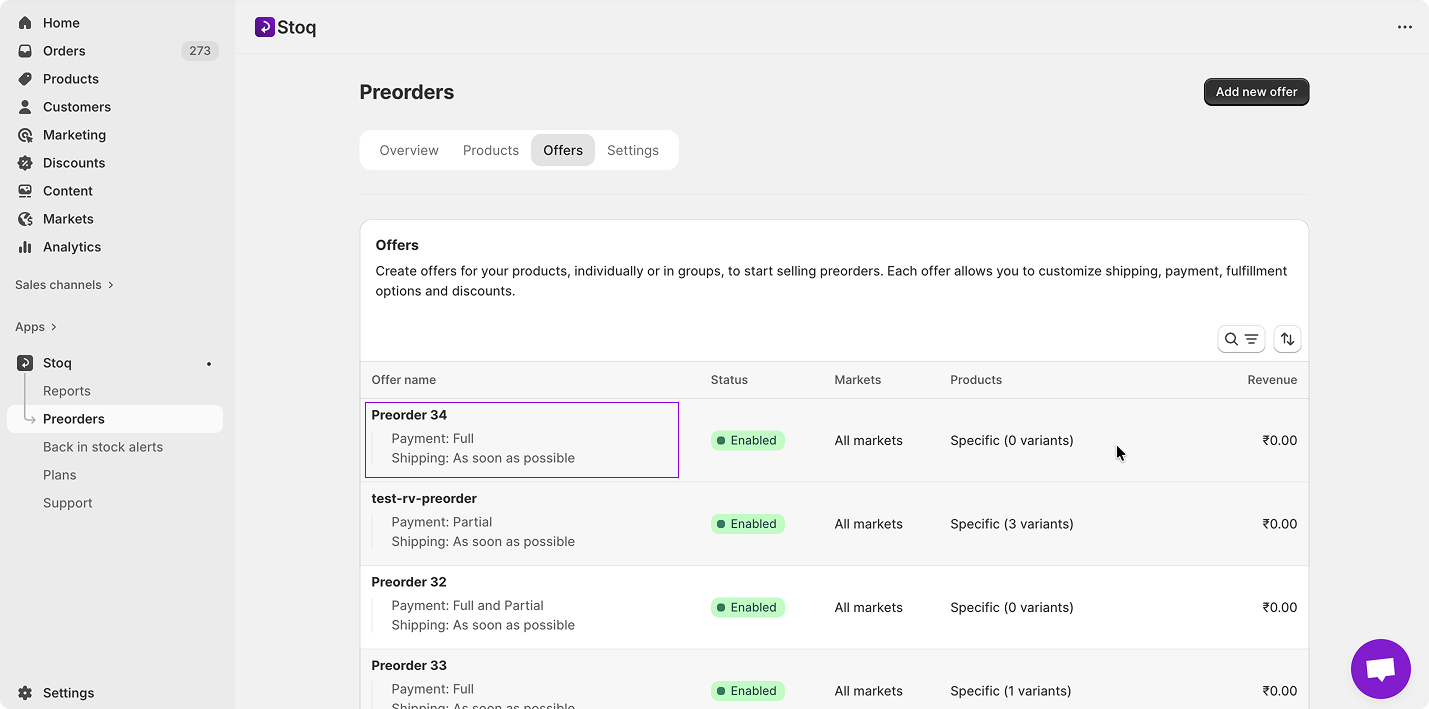This screenshot has height=709, width=1429.
Task: Click All markets in Preorder 32 row
Action: (x=869, y=607)
